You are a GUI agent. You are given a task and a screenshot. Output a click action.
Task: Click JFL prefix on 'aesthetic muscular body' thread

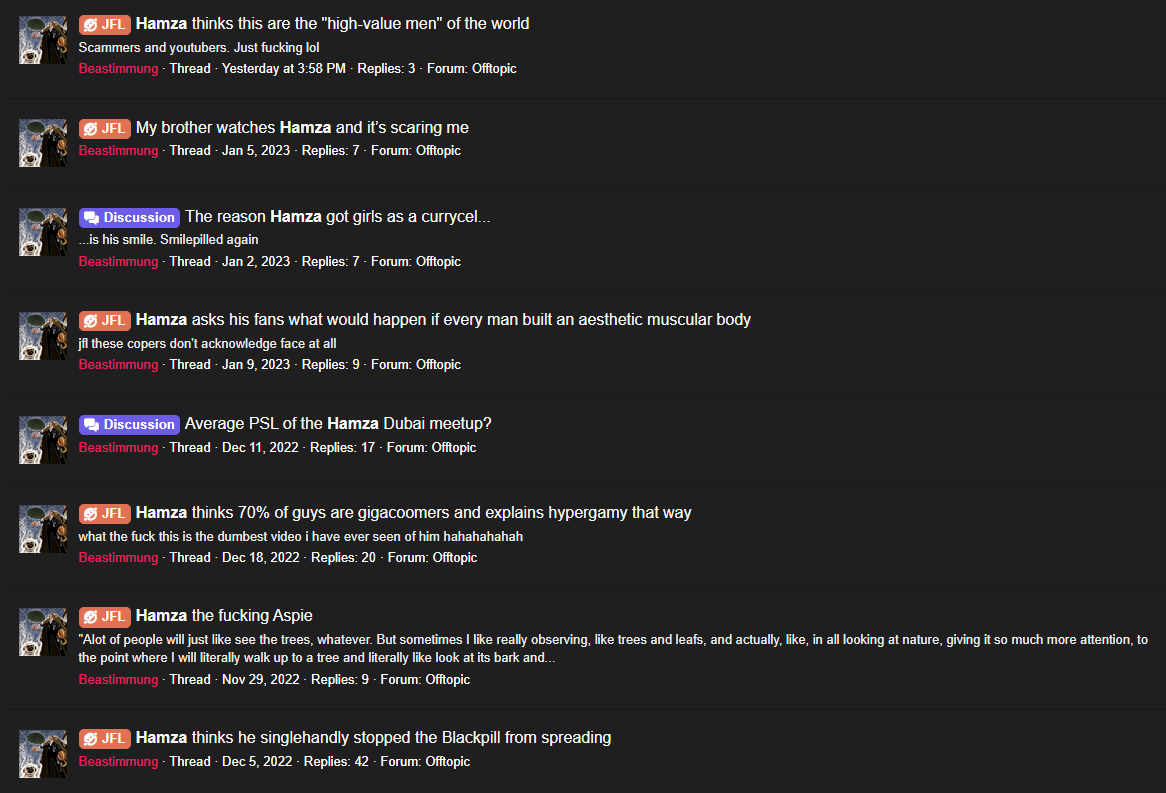click(105, 321)
